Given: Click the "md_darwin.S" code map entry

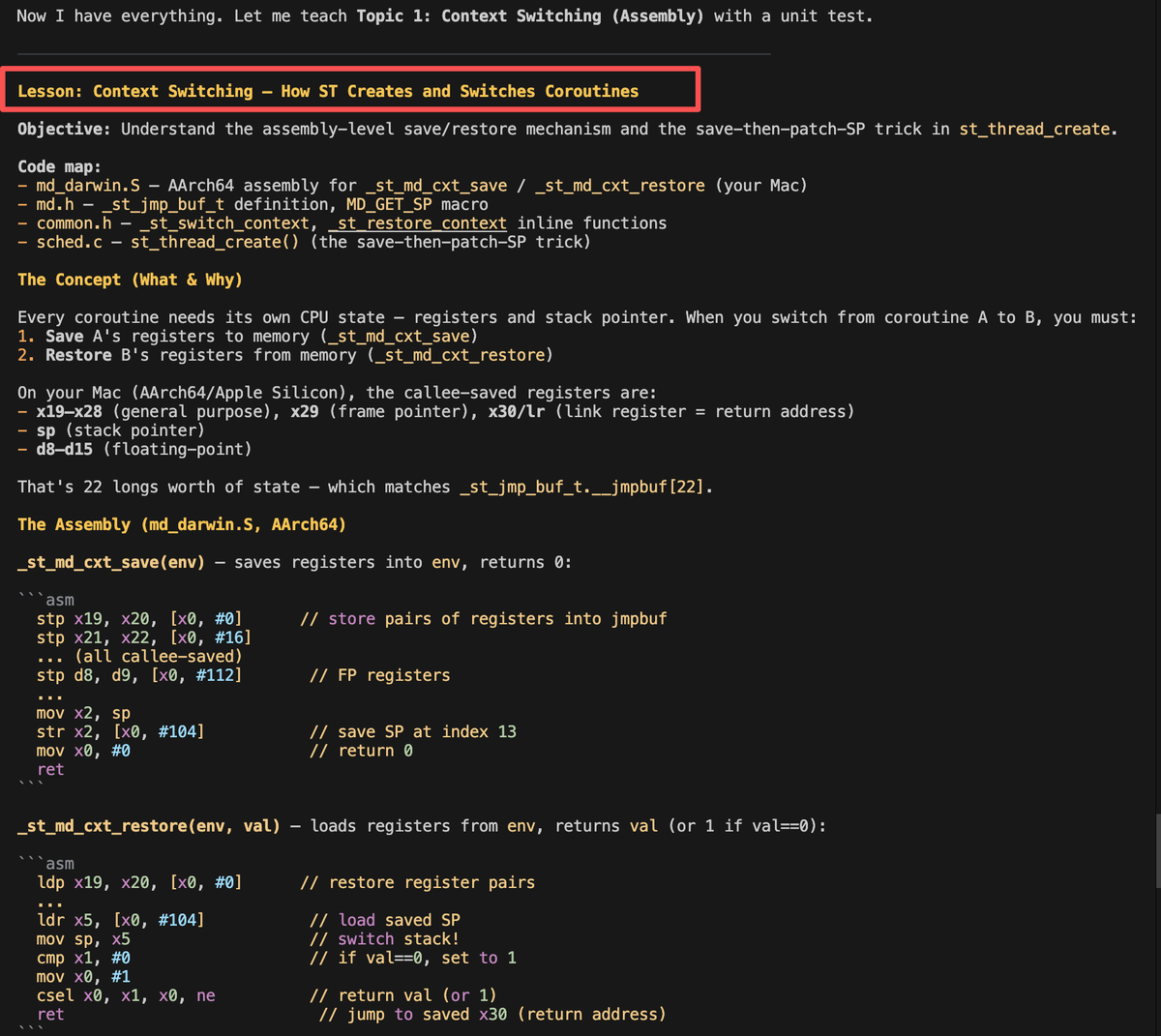Looking at the screenshot, I should 88,186.
